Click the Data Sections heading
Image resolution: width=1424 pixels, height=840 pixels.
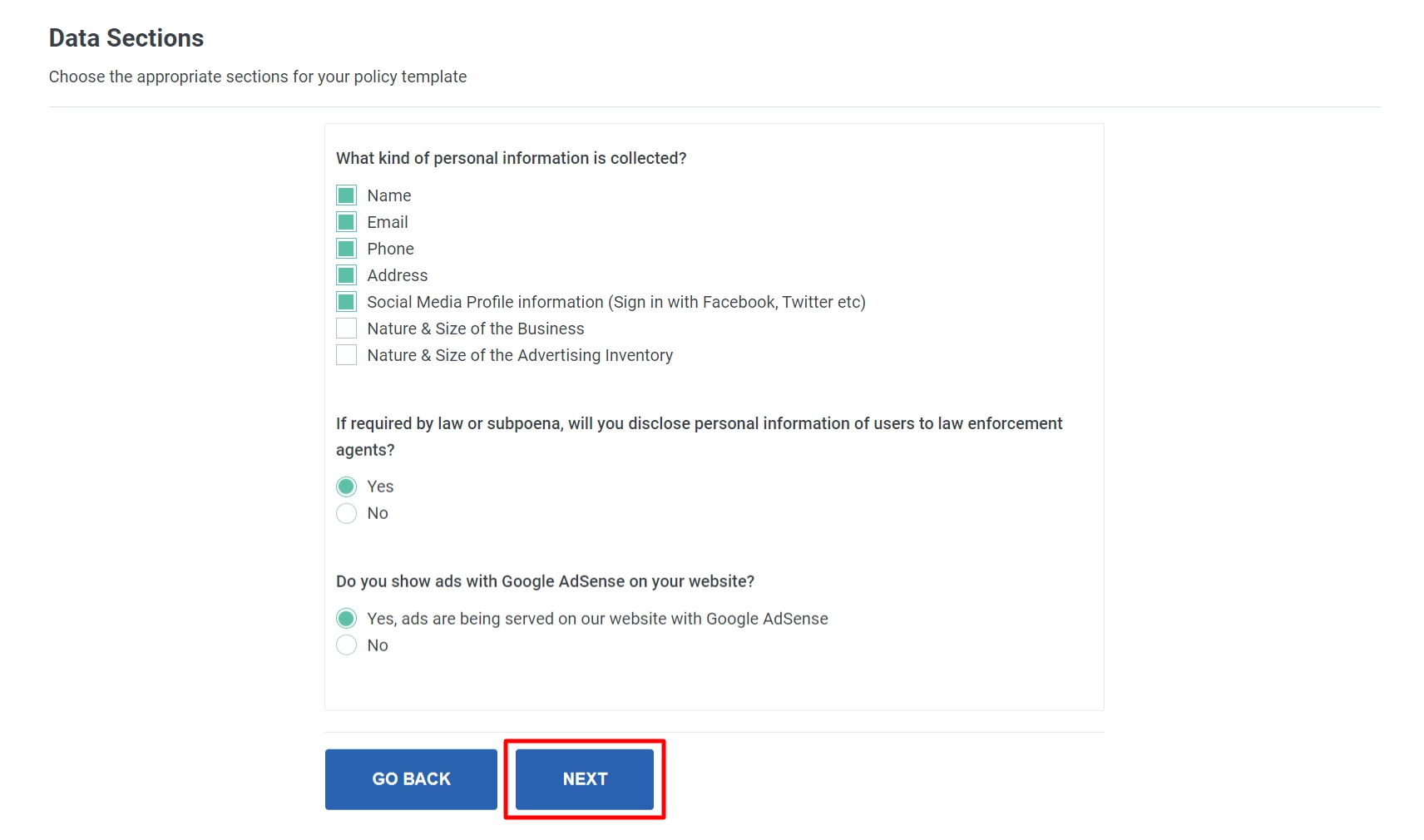126,37
